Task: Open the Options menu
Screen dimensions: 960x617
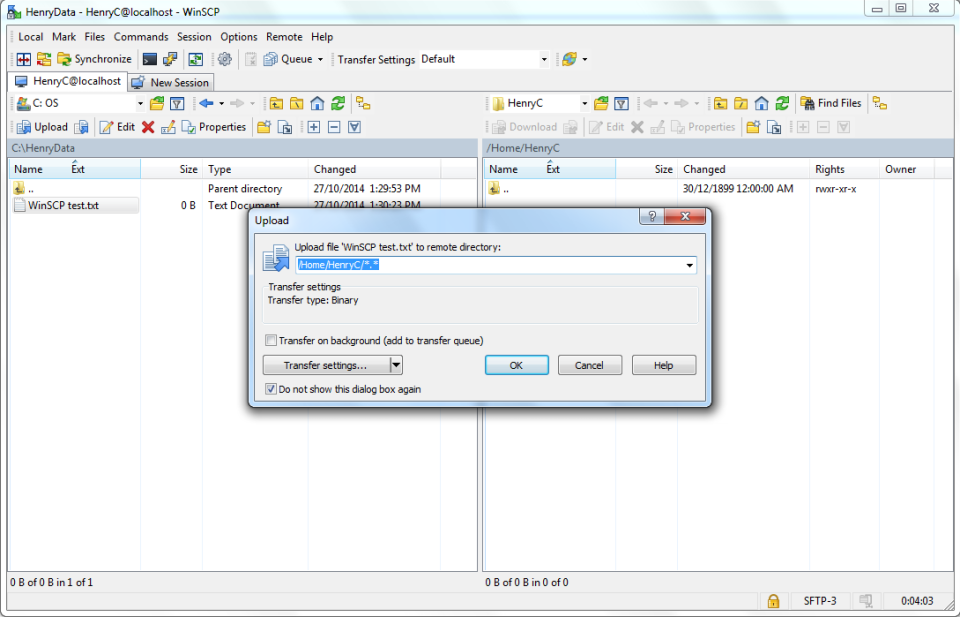Action: [239, 37]
